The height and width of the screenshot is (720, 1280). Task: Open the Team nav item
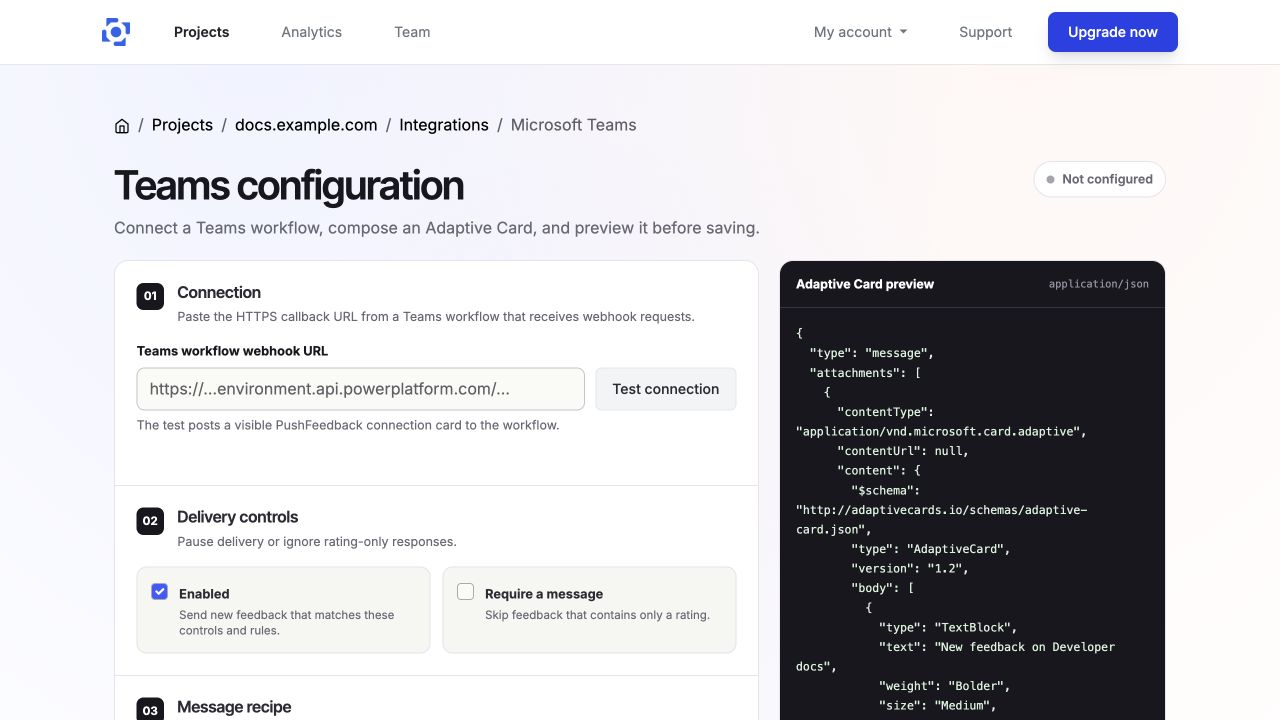pos(412,32)
